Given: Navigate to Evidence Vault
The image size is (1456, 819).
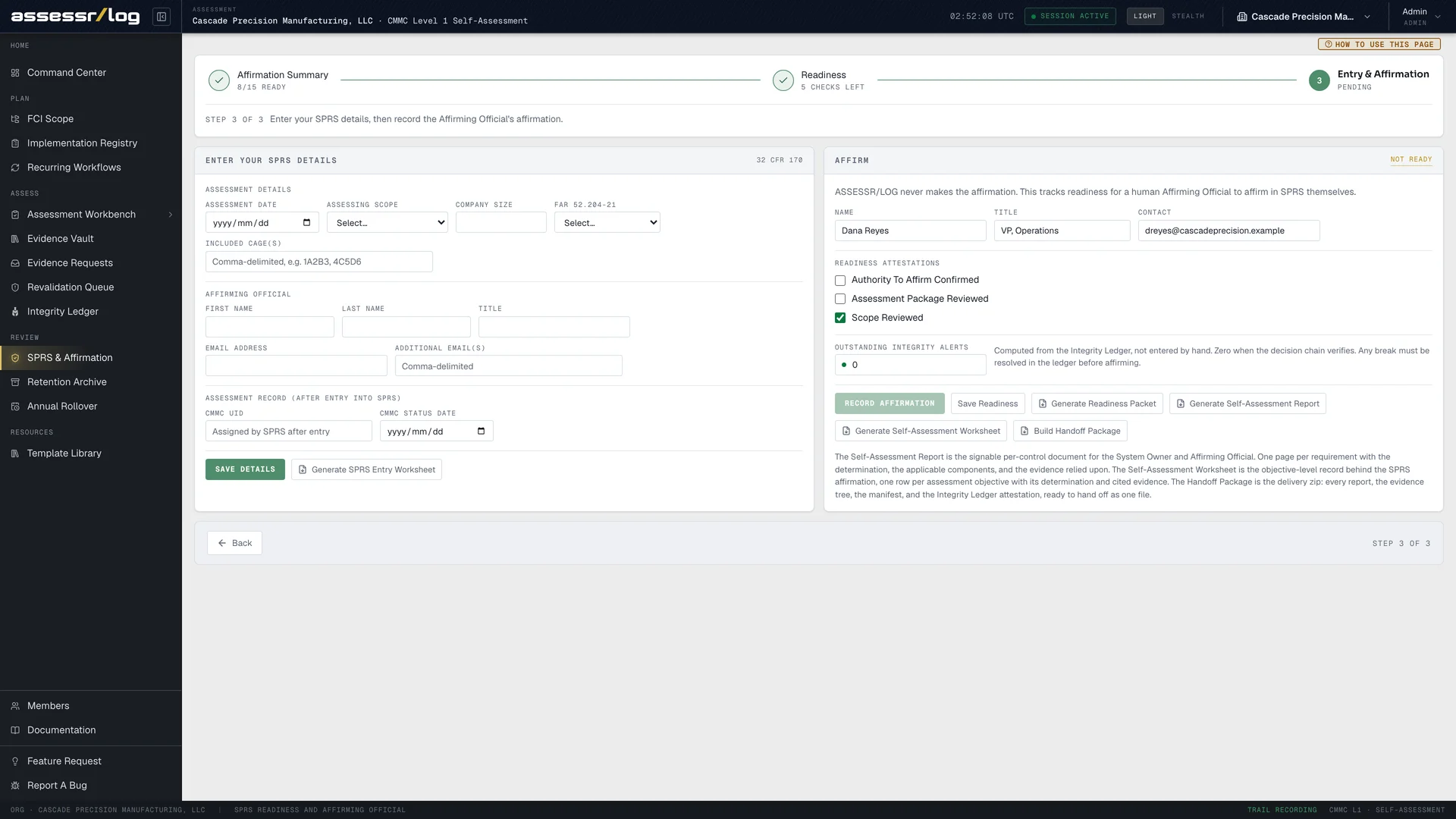Looking at the screenshot, I should (x=61, y=239).
